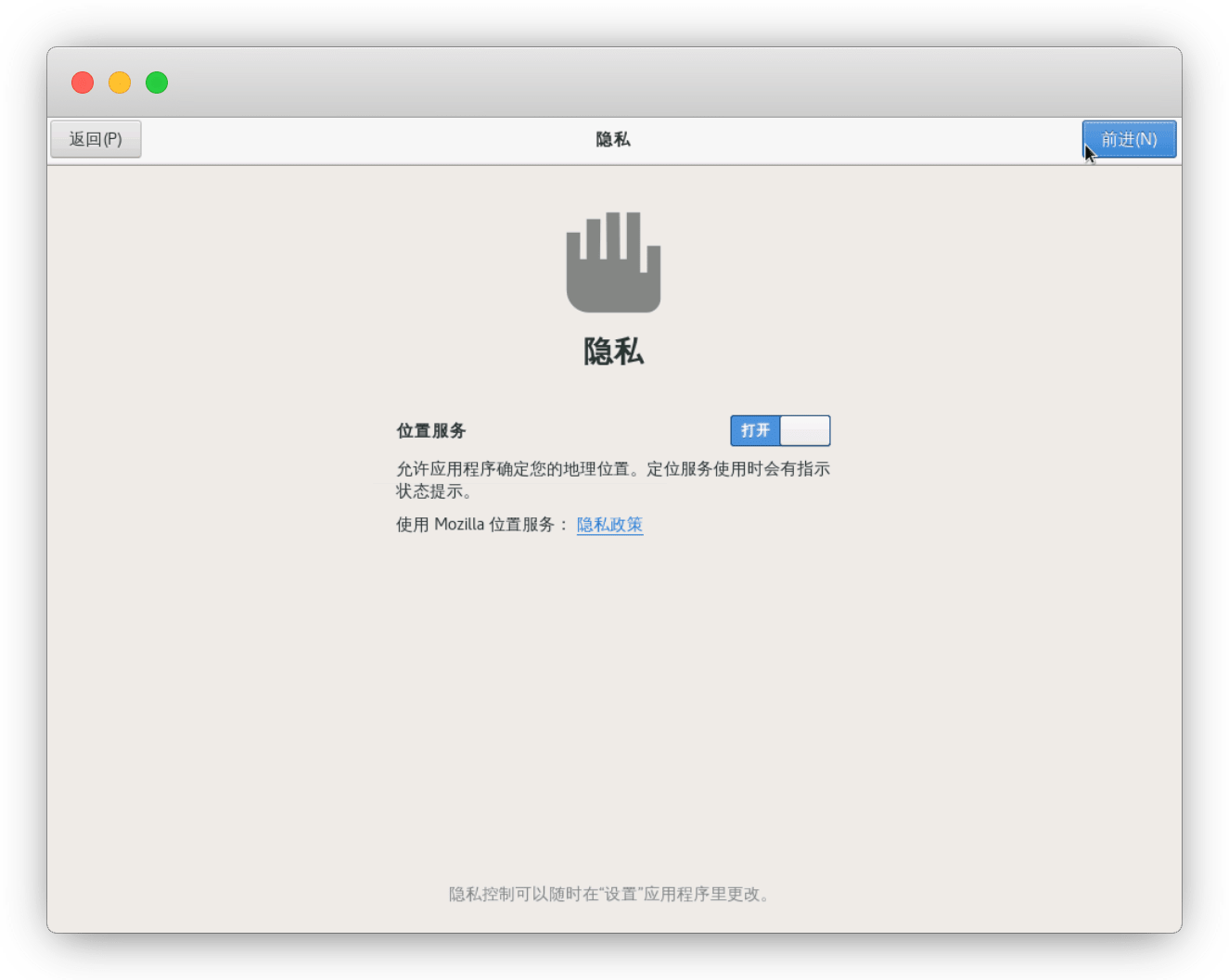The height and width of the screenshot is (980, 1229).
Task: Maximize the window using the green button
Action: (x=157, y=83)
